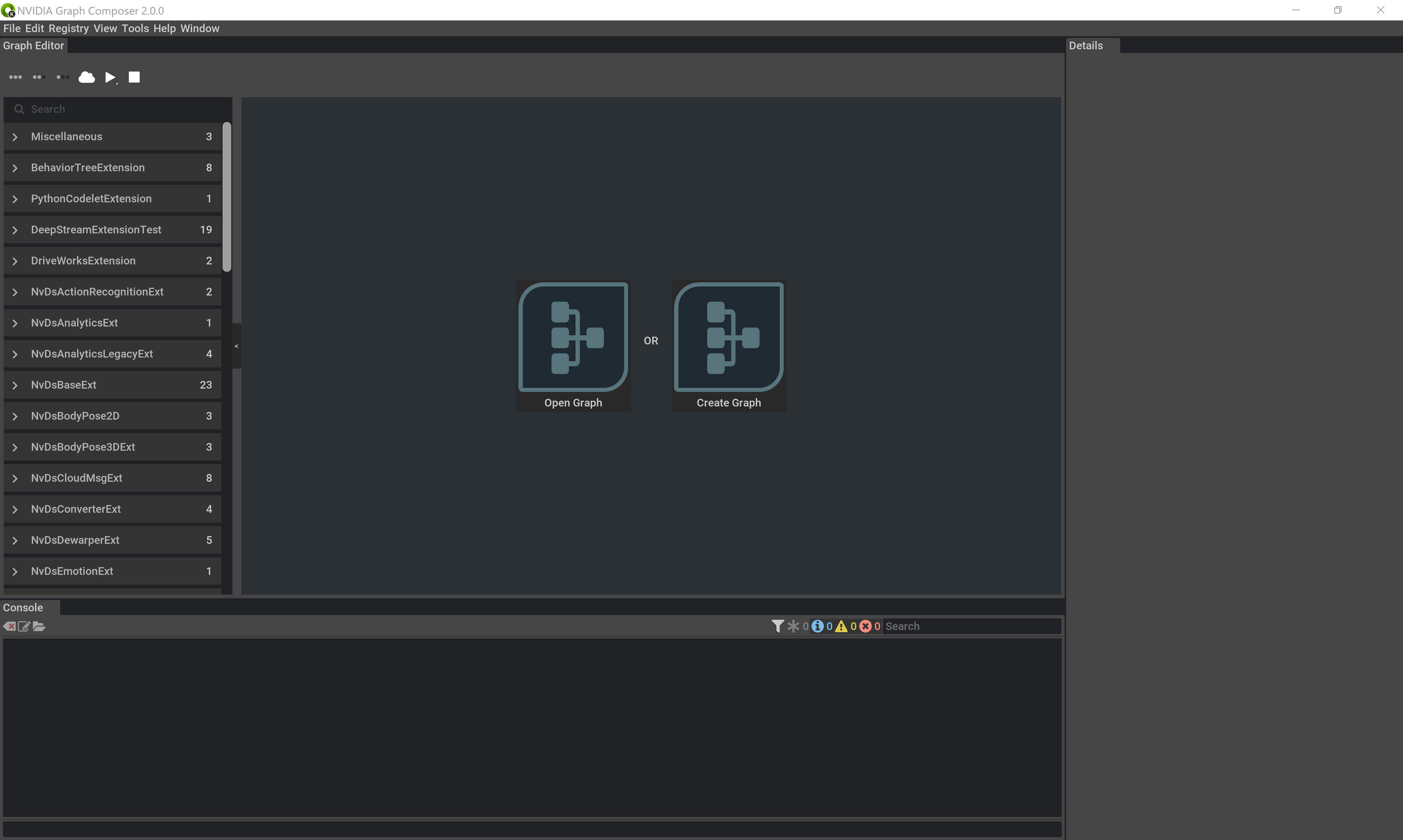Click the Create Graph button
Screen dimensions: 1403x840
coord(728,345)
